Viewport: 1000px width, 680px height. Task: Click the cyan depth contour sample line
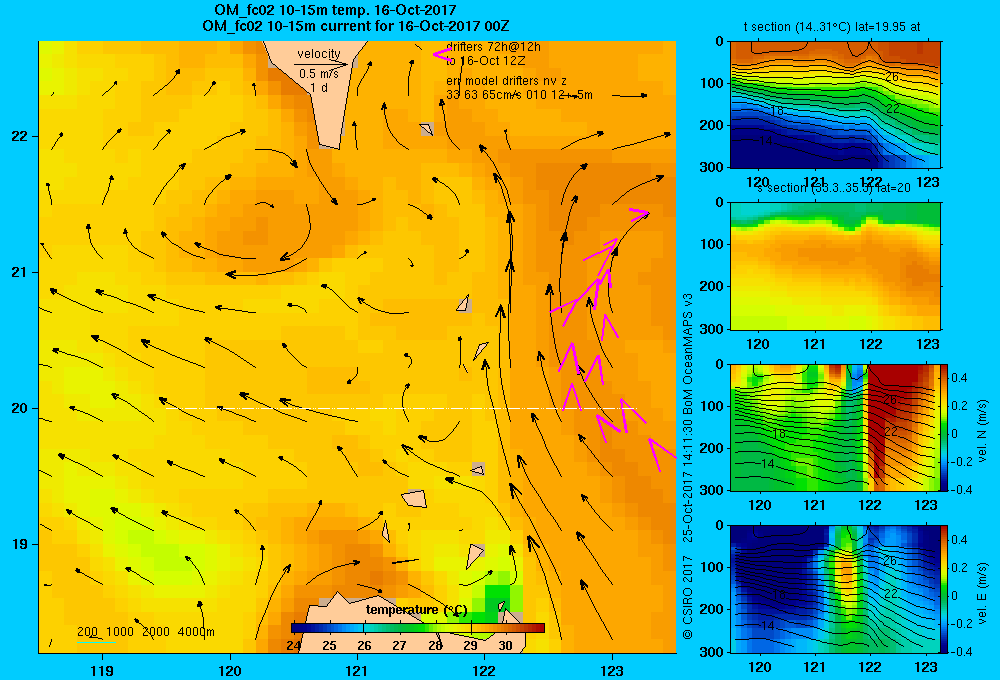tap(96, 642)
